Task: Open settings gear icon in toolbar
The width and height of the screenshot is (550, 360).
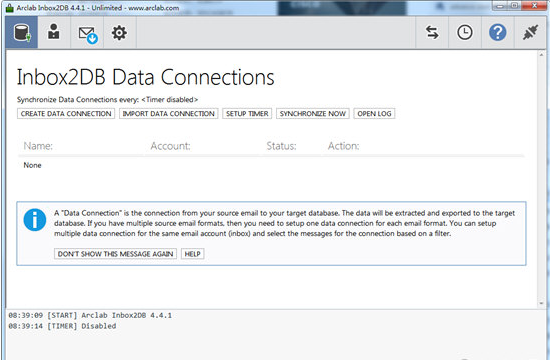Action: click(x=119, y=33)
